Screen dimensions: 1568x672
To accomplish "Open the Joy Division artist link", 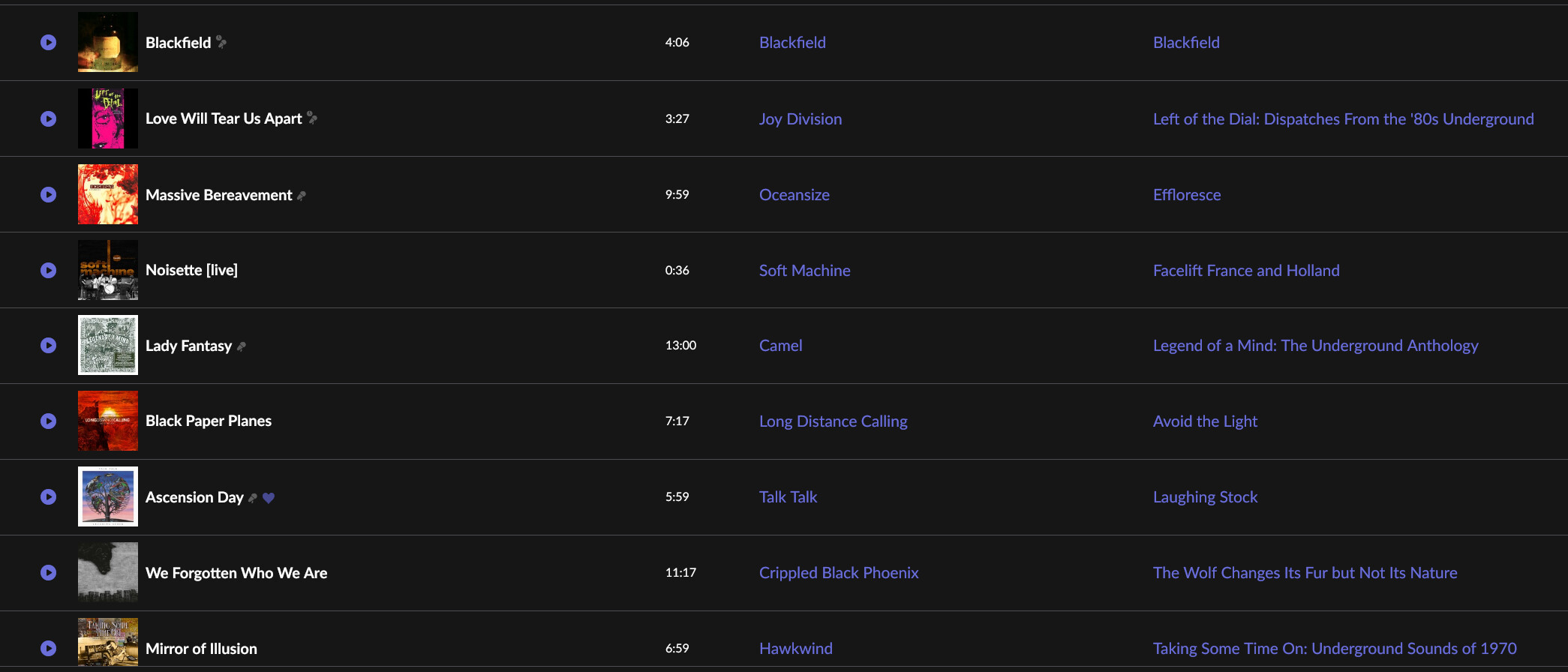I will pyautogui.click(x=800, y=118).
